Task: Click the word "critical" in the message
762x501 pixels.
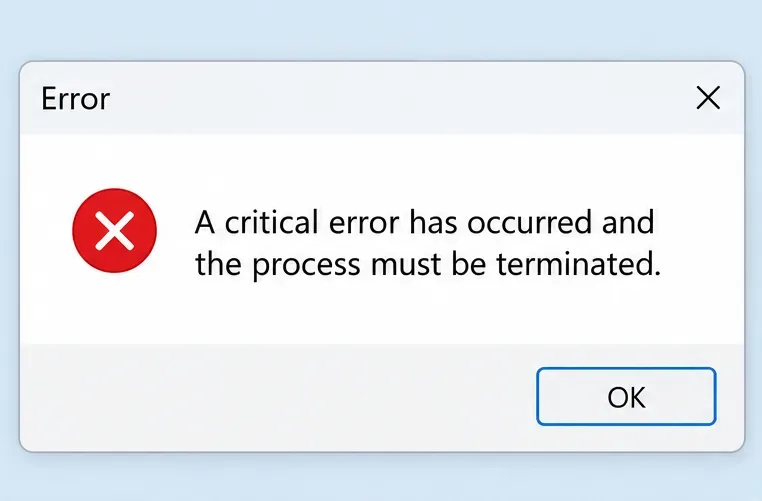Action: pyautogui.click(x=271, y=222)
